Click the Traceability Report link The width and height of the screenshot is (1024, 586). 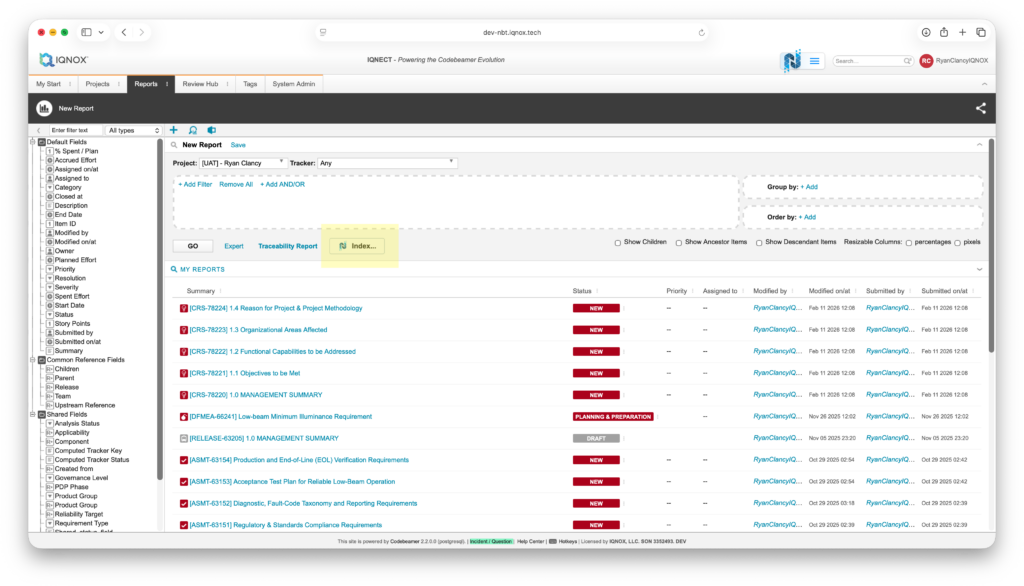point(287,246)
